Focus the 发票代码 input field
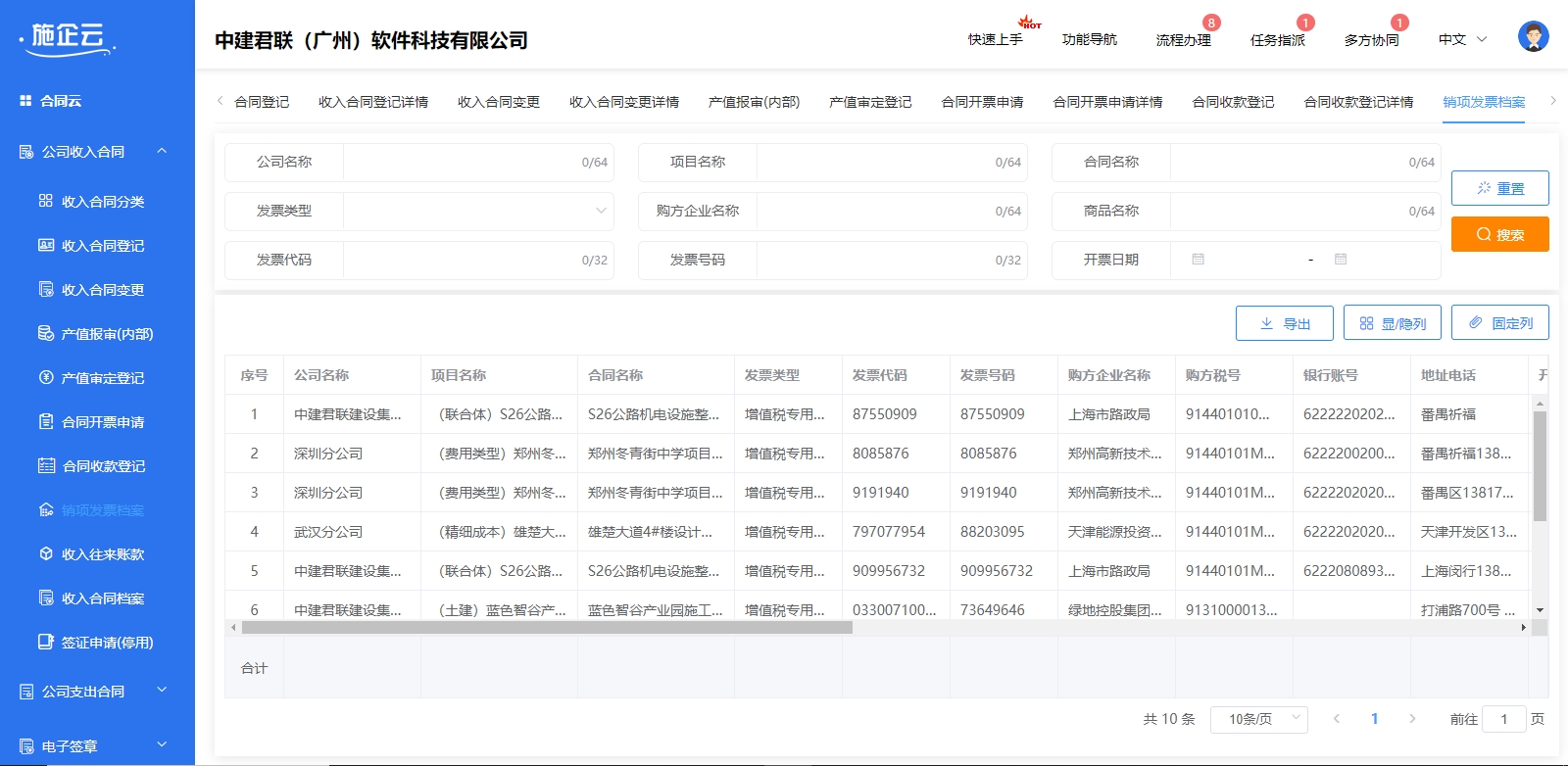 coord(478,260)
